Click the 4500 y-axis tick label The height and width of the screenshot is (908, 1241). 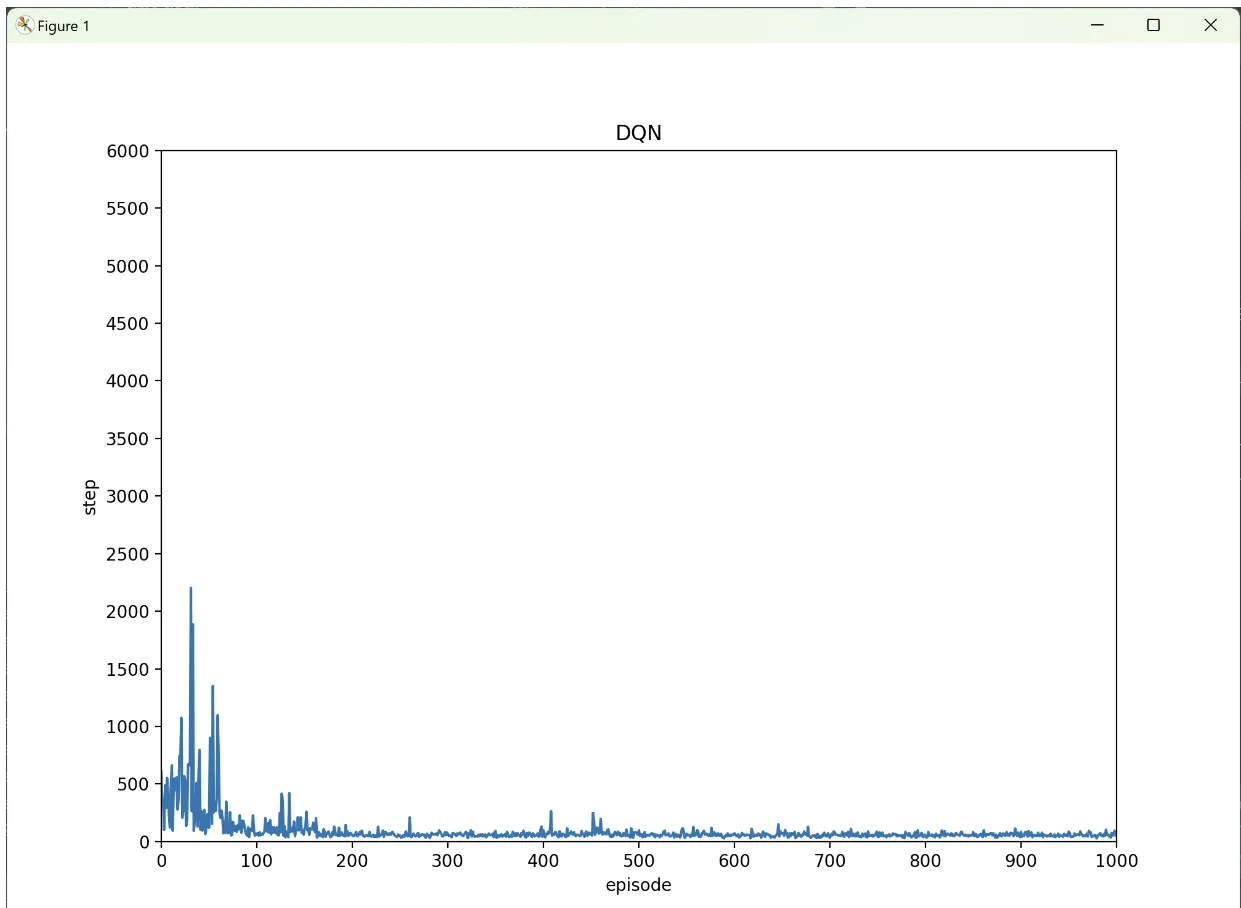coord(128,324)
